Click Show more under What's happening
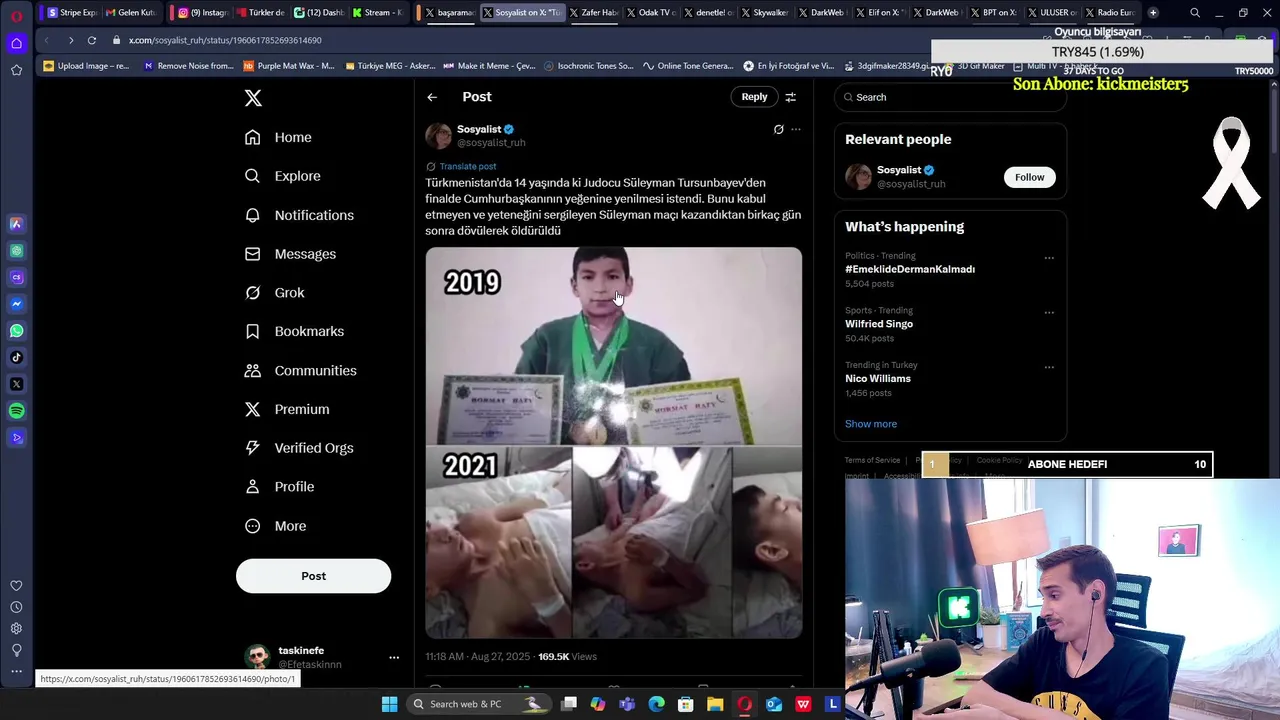 tap(871, 424)
